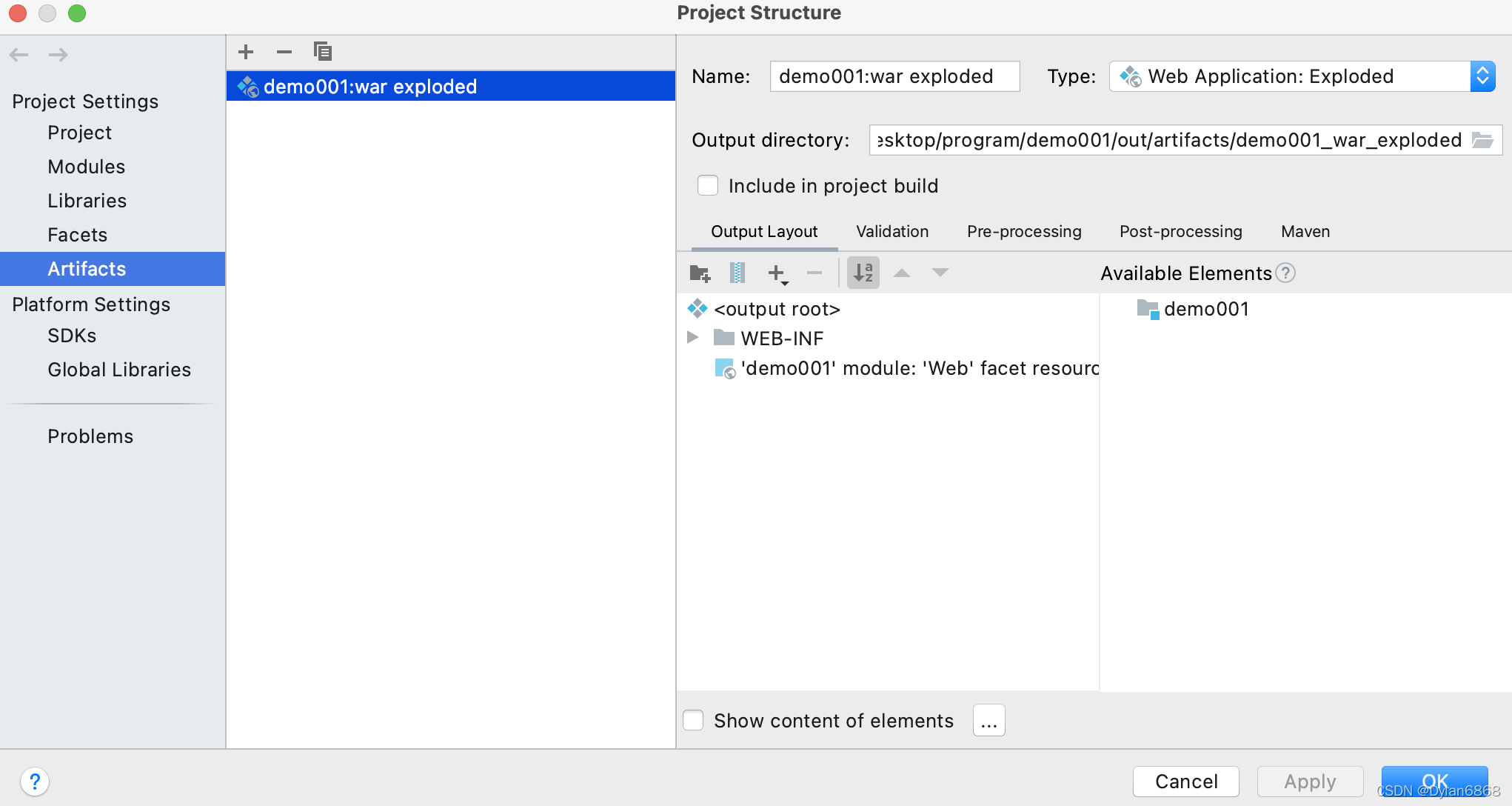This screenshot has height=806, width=1512.
Task: Enable Include in project build
Action: [x=708, y=186]
